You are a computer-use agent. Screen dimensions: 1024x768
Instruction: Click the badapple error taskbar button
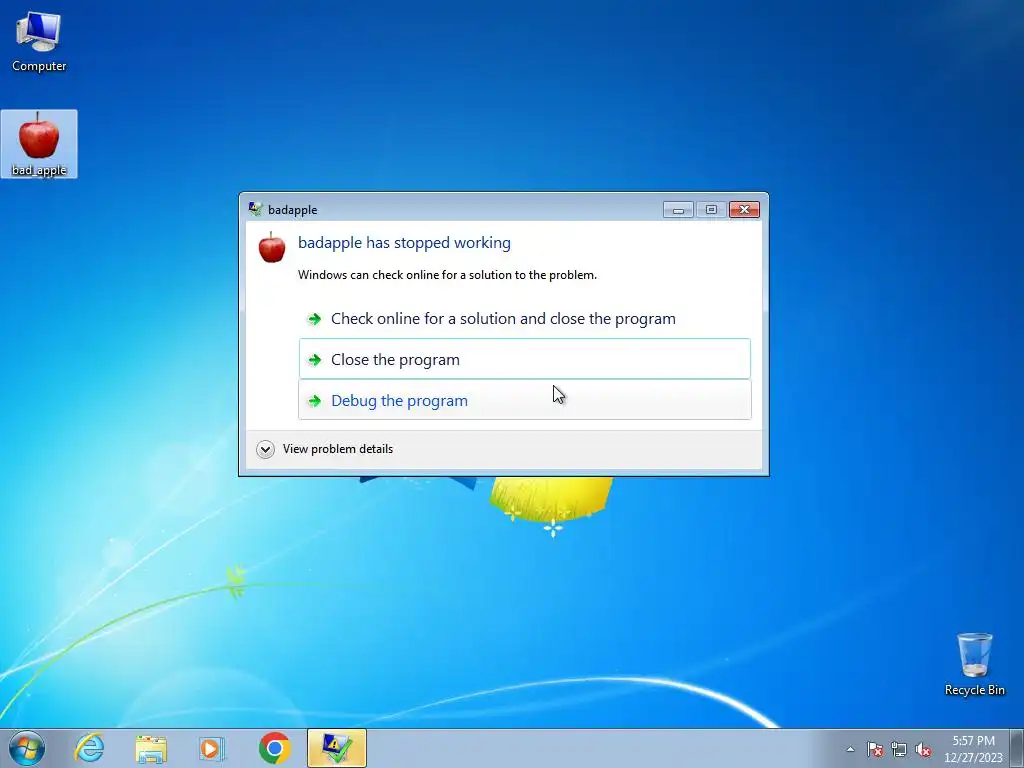pyautogui.click(x=337, y=748)
